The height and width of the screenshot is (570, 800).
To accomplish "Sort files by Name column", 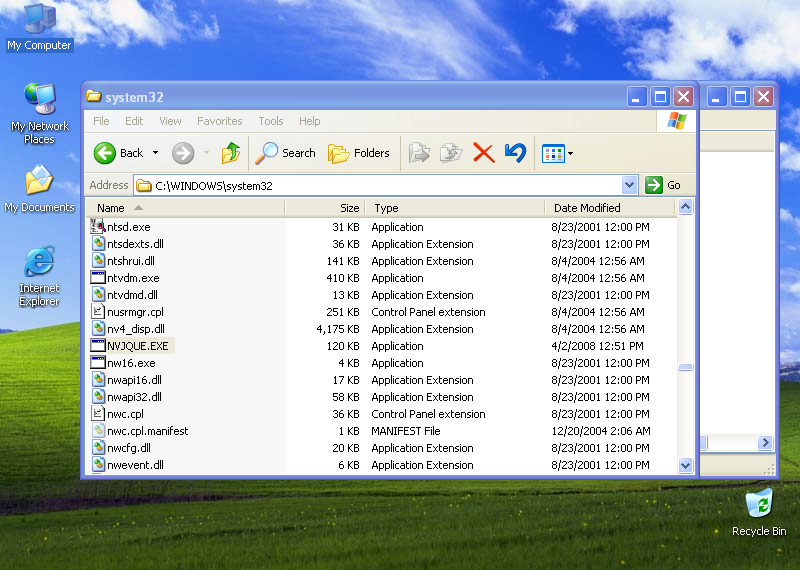I will [x=185, y=208].
